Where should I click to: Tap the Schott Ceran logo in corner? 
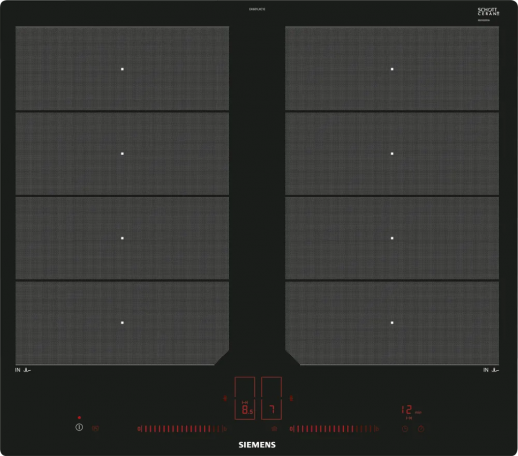(x=488, y=12)
